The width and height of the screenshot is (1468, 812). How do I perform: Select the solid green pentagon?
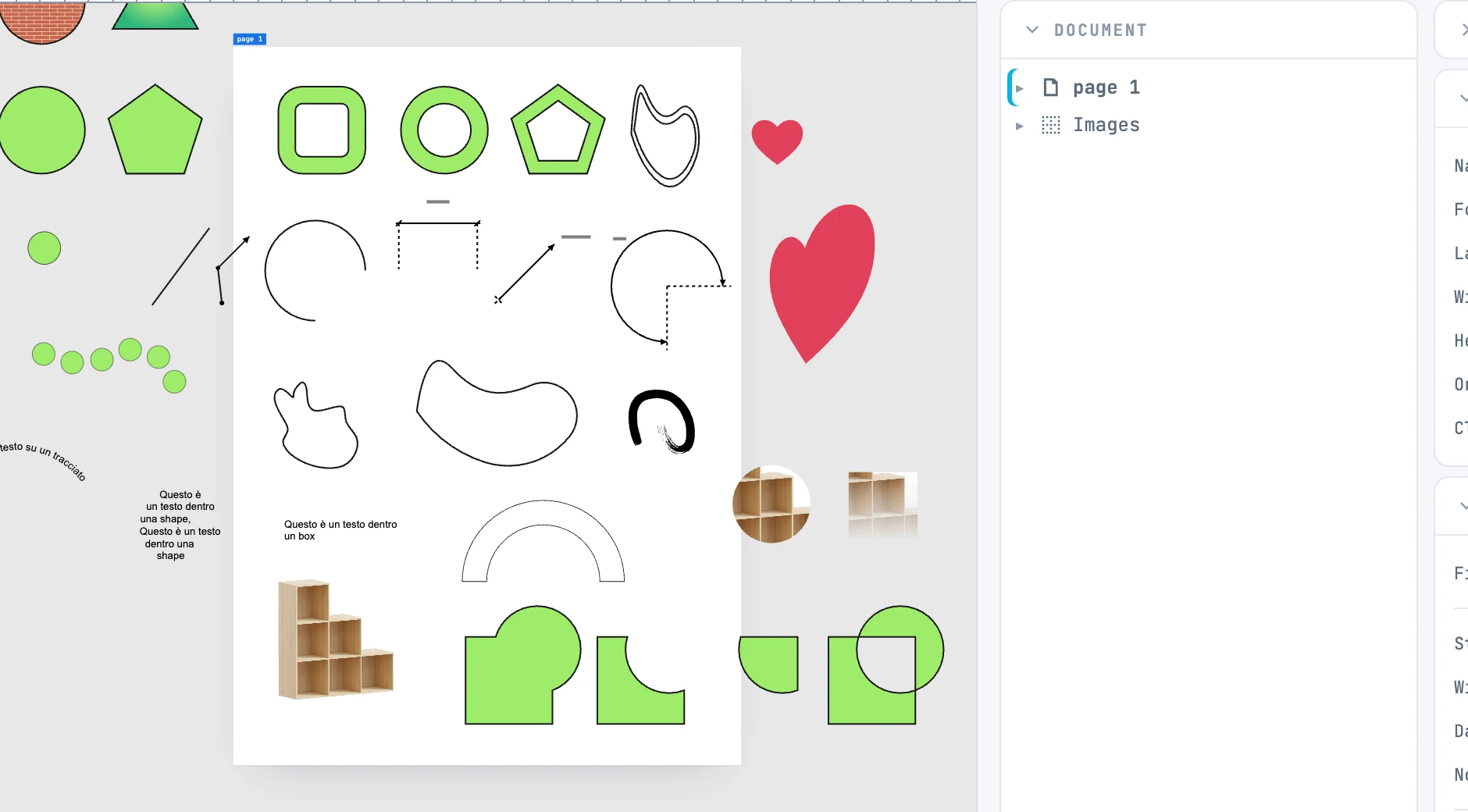pos(155,130)
